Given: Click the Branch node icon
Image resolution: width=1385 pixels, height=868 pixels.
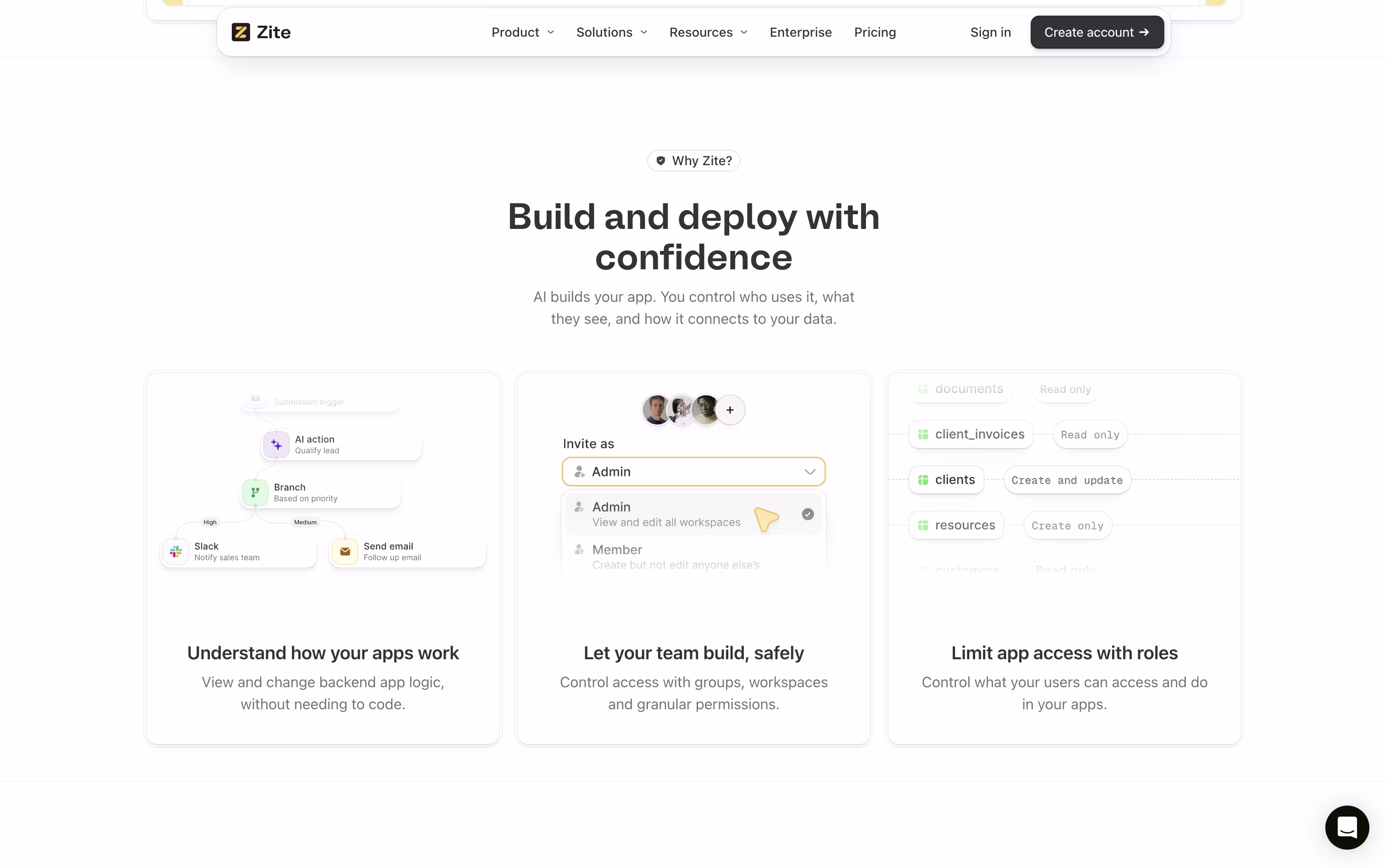Looking at the screenshot, I should (x=255, y=493).
